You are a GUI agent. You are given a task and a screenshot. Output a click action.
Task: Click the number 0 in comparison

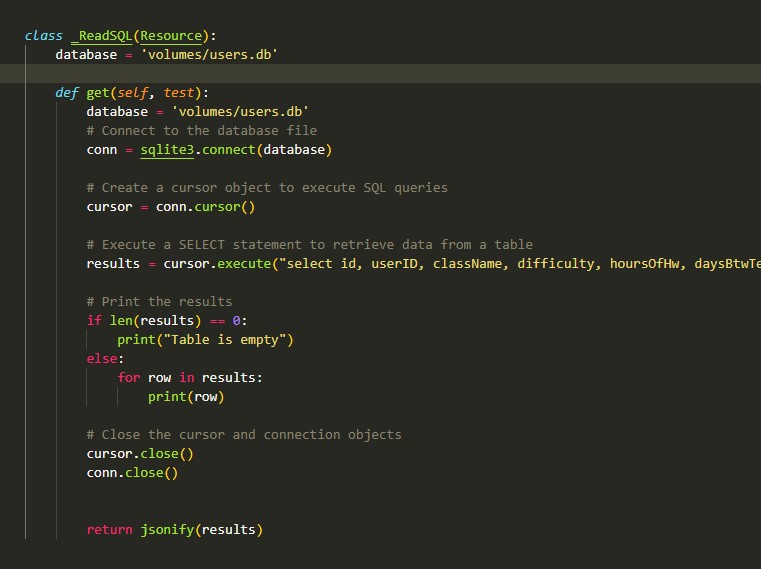(x=236, y=320)
